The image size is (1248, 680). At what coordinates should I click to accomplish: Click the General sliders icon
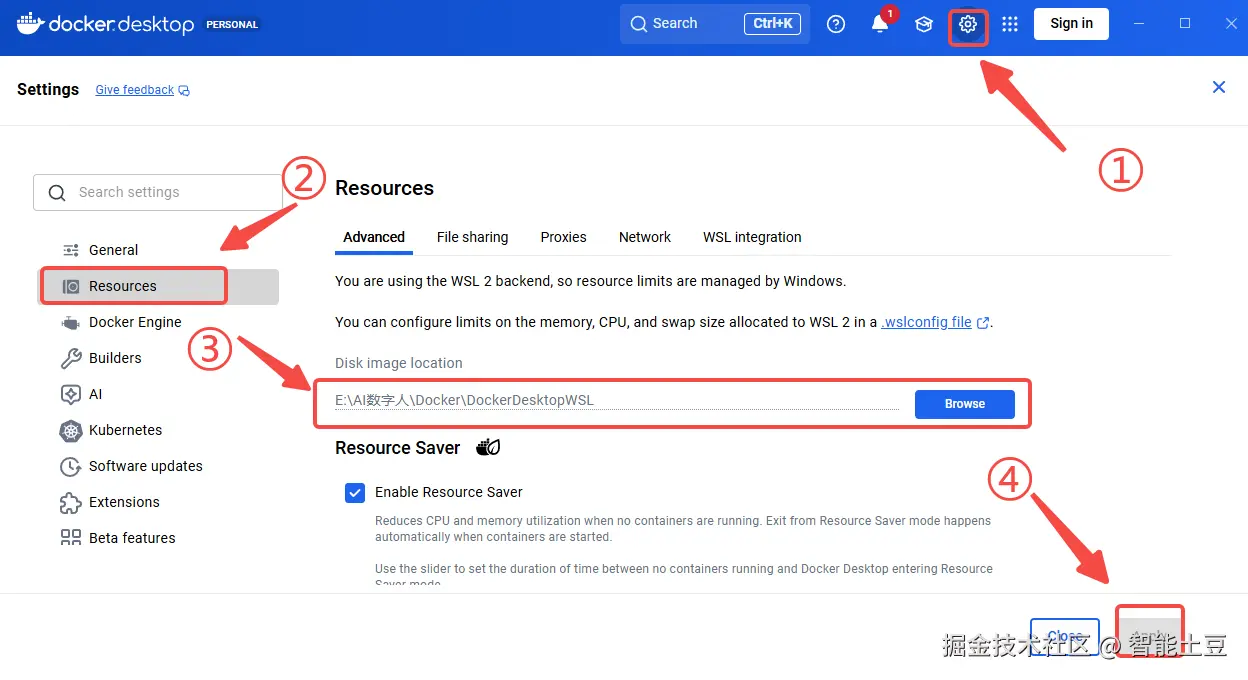click(71, 250)
